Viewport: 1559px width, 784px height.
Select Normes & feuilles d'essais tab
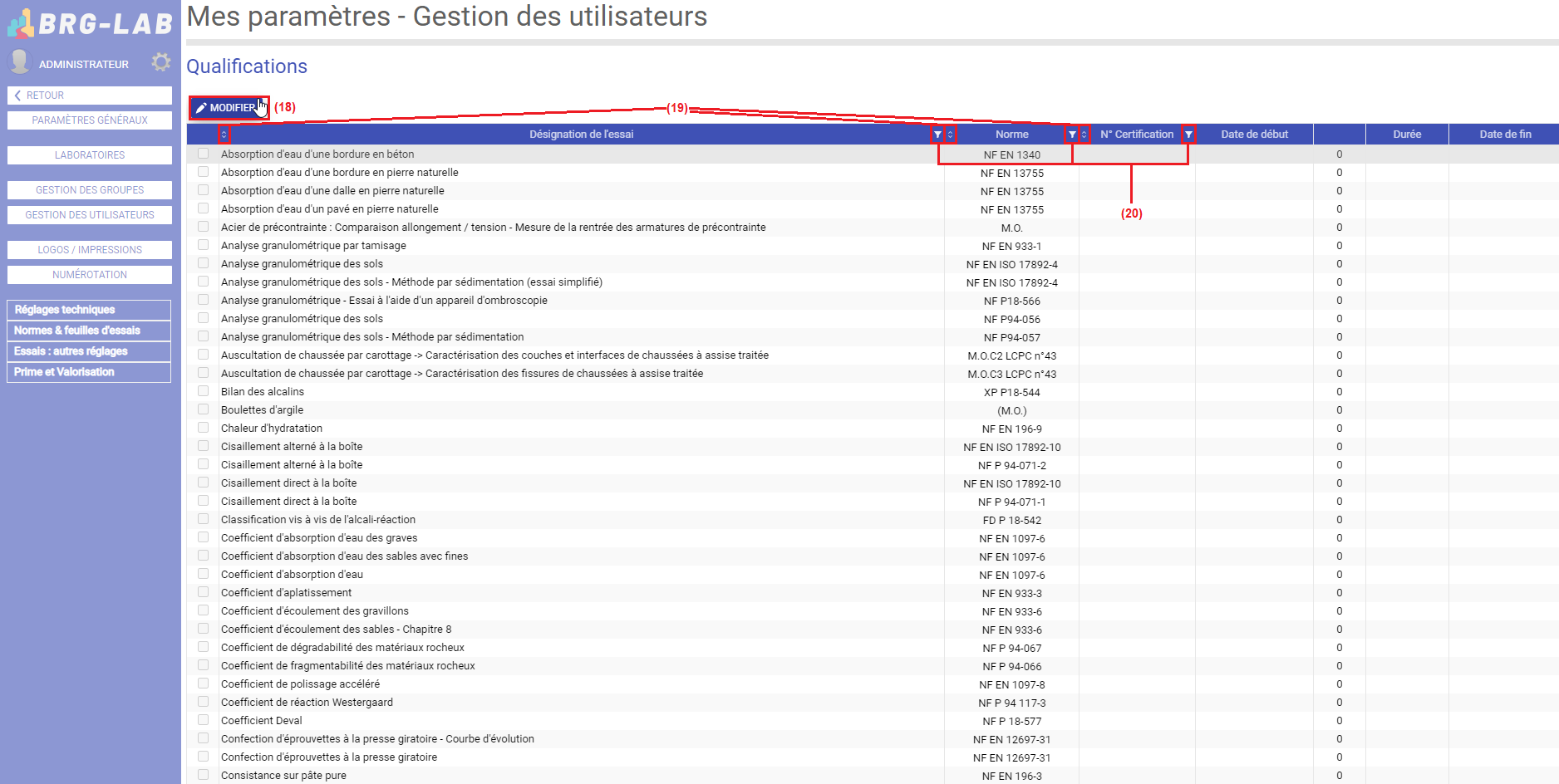(89, 331)
